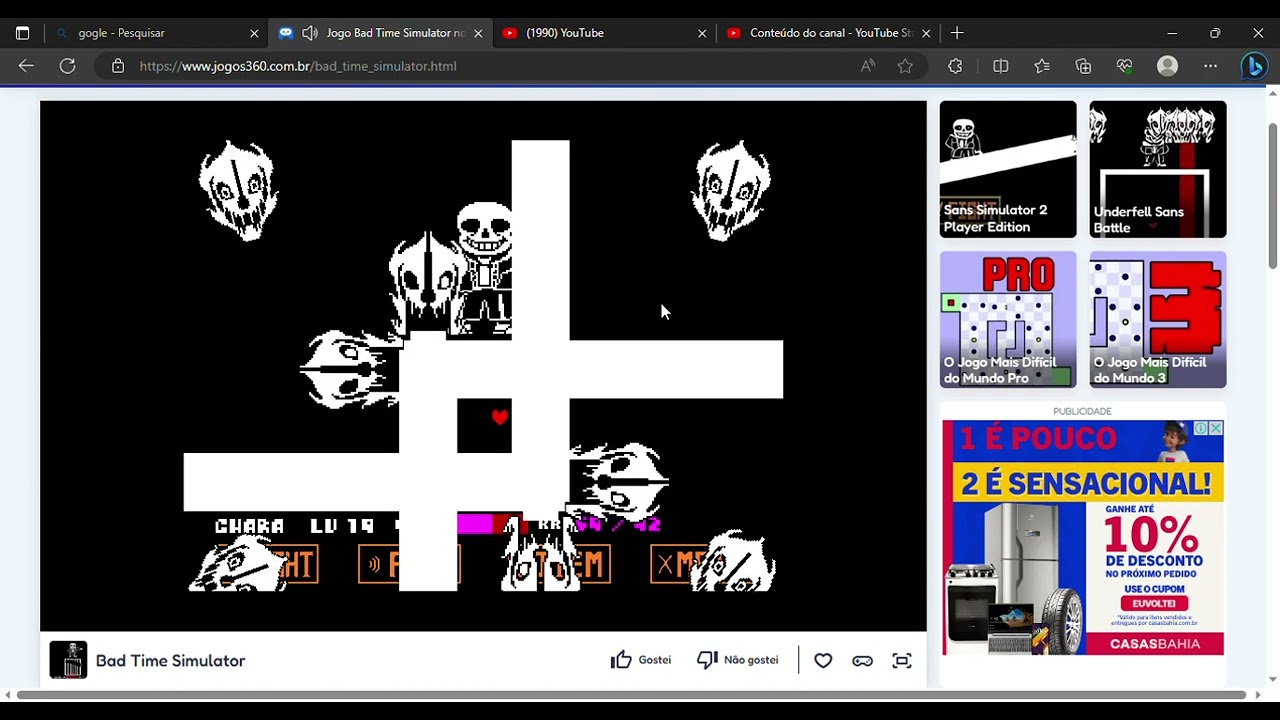
Task: Open split screen view
Action: tap(1000, 66)
